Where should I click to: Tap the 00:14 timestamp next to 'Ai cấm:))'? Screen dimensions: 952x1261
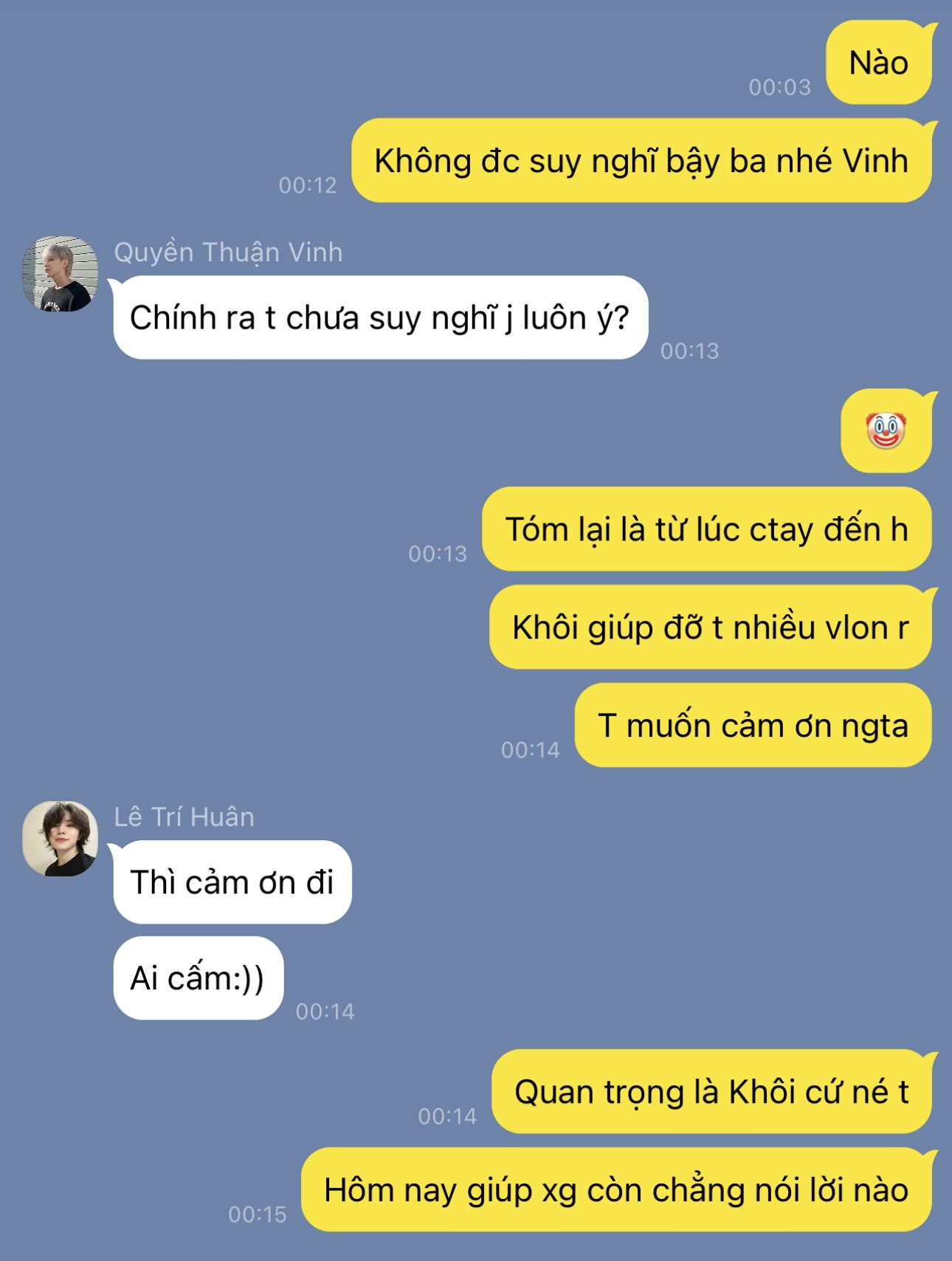[x=325, y=1011]
